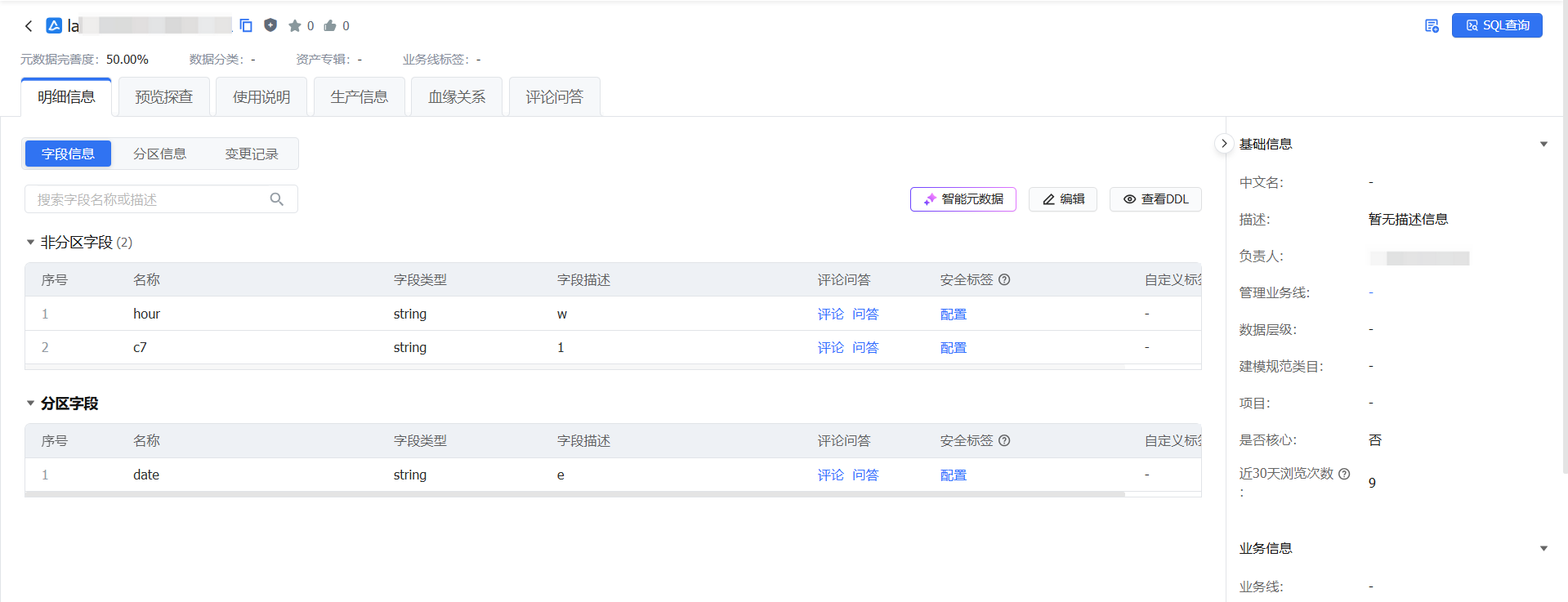Screen dimensions: 1568x602
Task: Select the field name 'c7'
Action: 140,347
